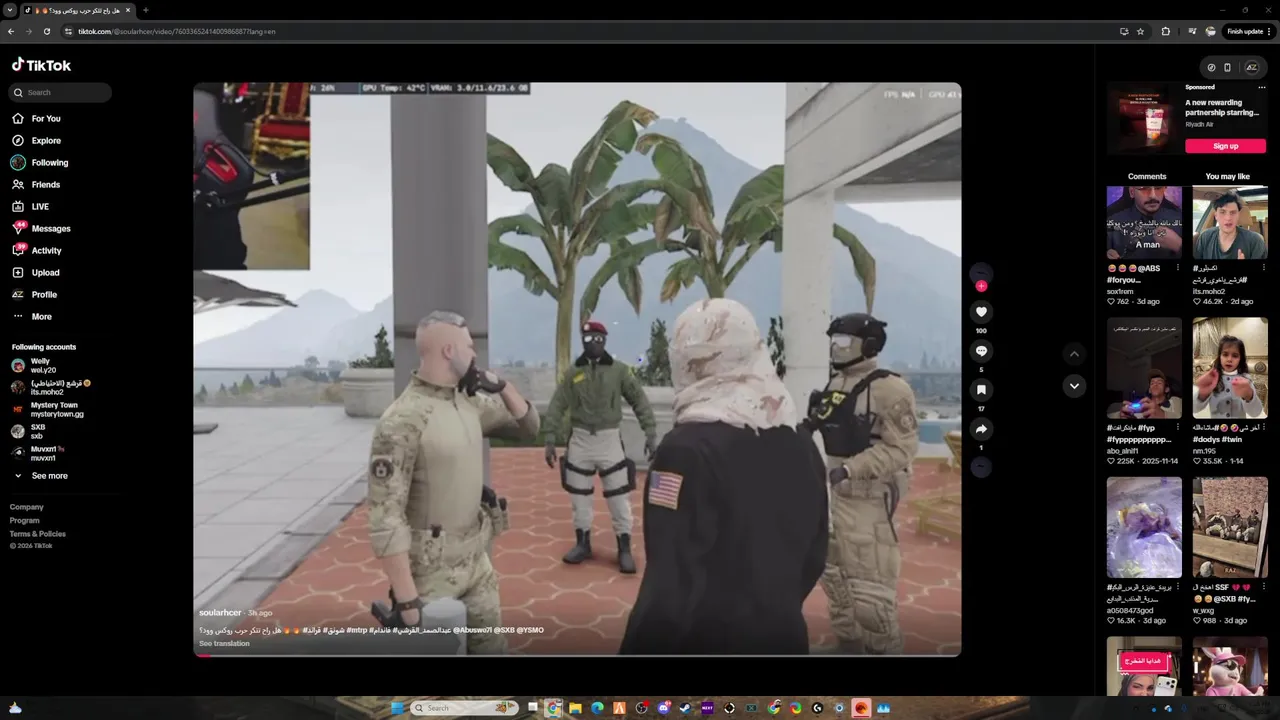
Task: Open the sox1rem video thumbnail
Action: pyautogui.click(x=1144, y=222)
